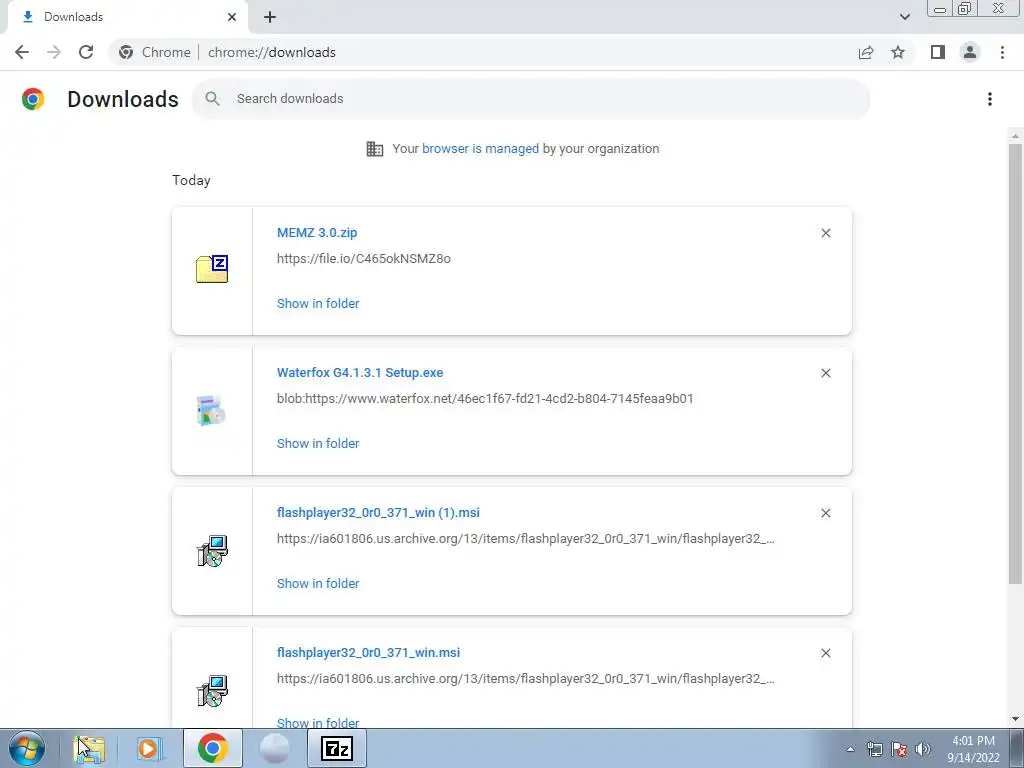This screenshot has height=768, width=1024.
Task: Show hidden system tray icons
Action: (x=850, y=749)
